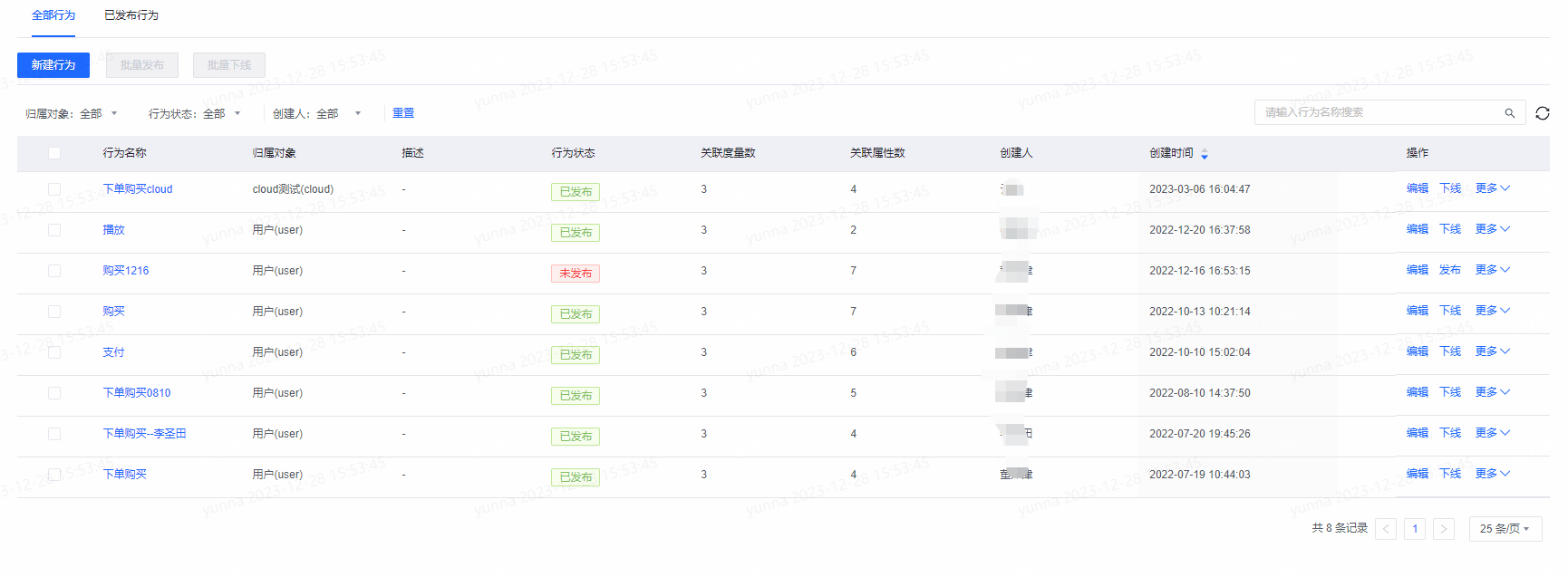Expand 更多 for 播放 row
This screenshot has width=1568, height=577.
[1492, 229]
